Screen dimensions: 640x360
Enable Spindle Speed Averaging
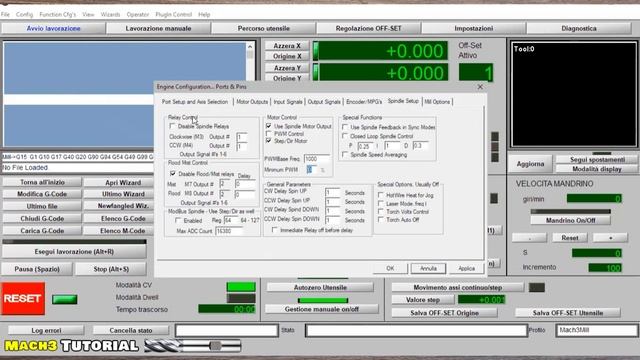pyautogui.click(x=345, y=155)
